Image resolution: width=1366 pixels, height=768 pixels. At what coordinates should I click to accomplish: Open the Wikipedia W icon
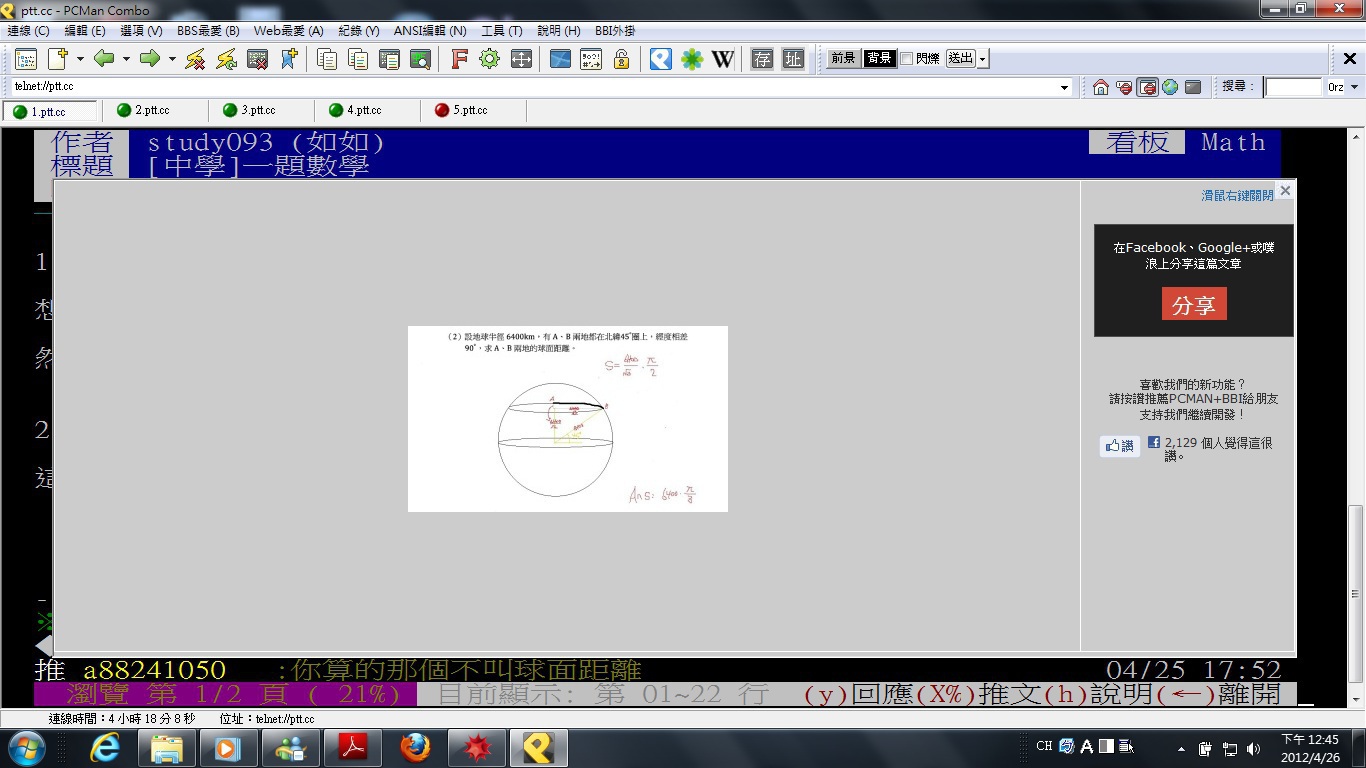point(723,59)
